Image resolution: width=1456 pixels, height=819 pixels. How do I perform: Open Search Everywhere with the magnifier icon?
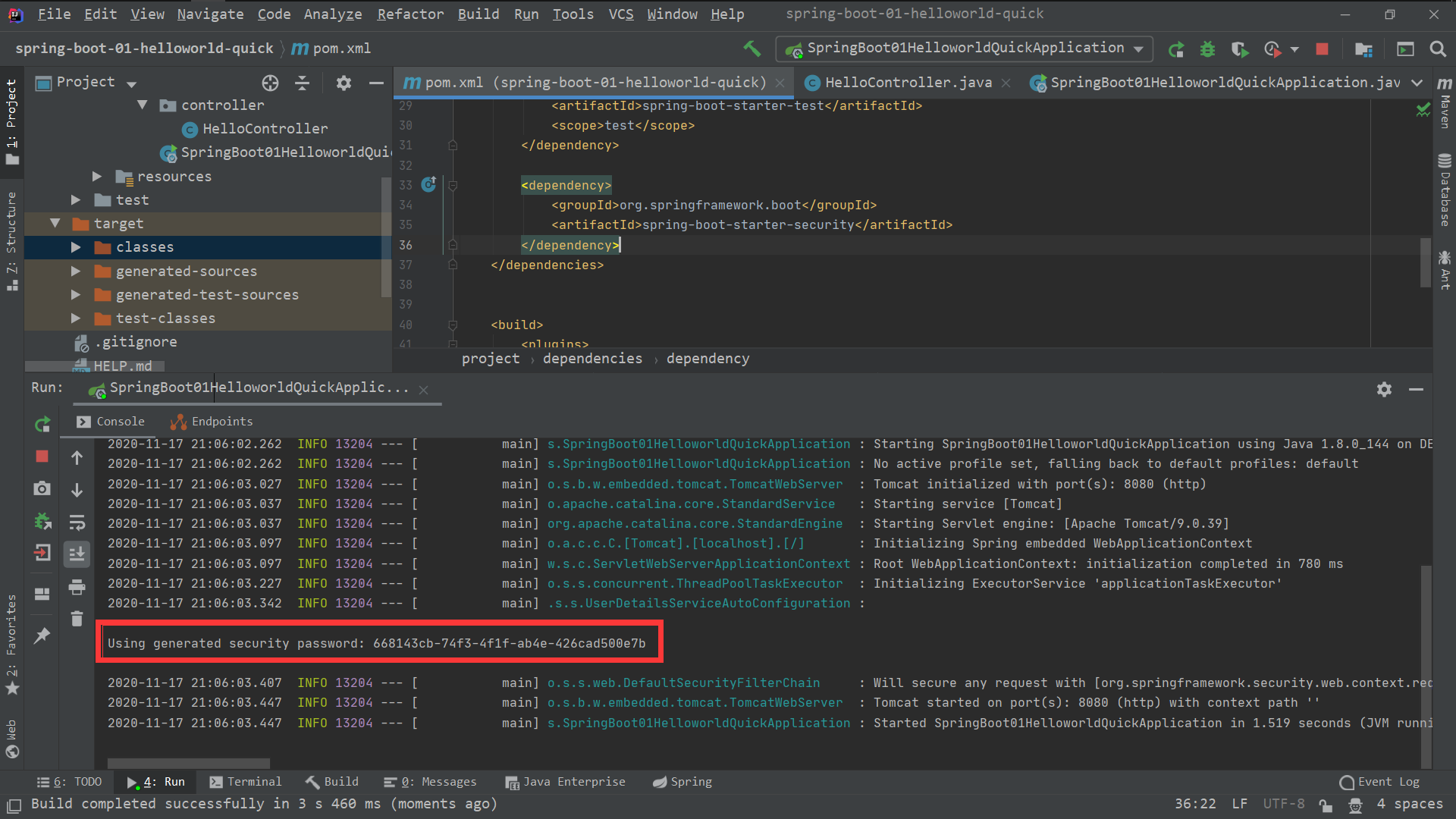1438,49
